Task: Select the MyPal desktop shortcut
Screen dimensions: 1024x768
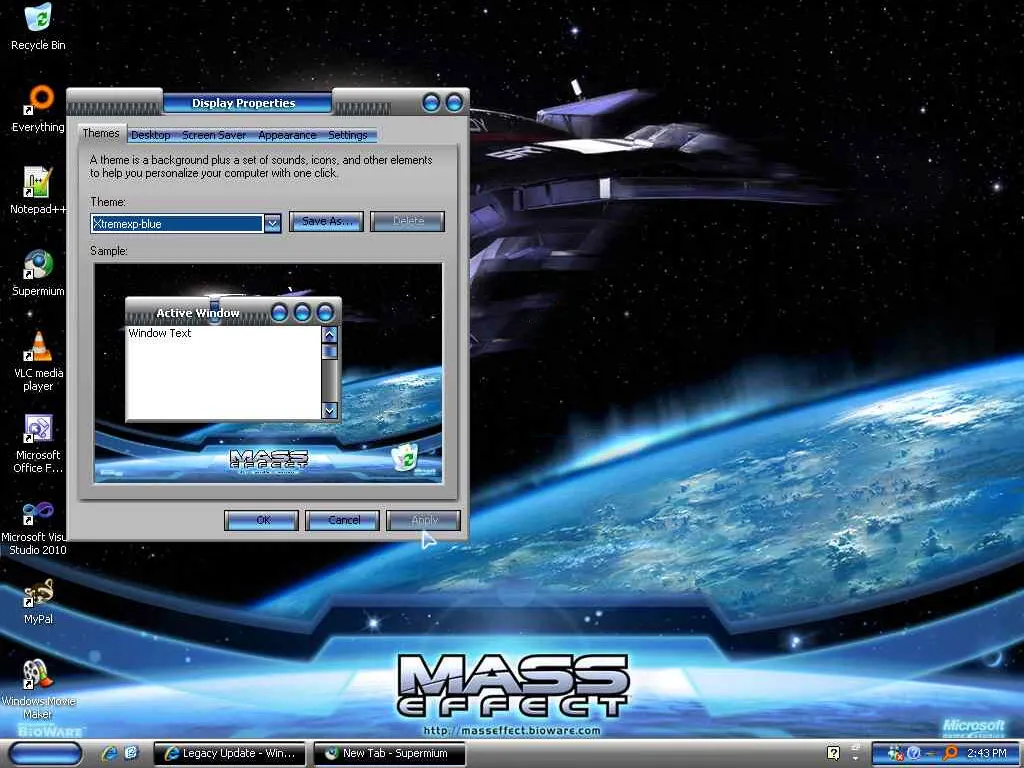Action: 38,601
